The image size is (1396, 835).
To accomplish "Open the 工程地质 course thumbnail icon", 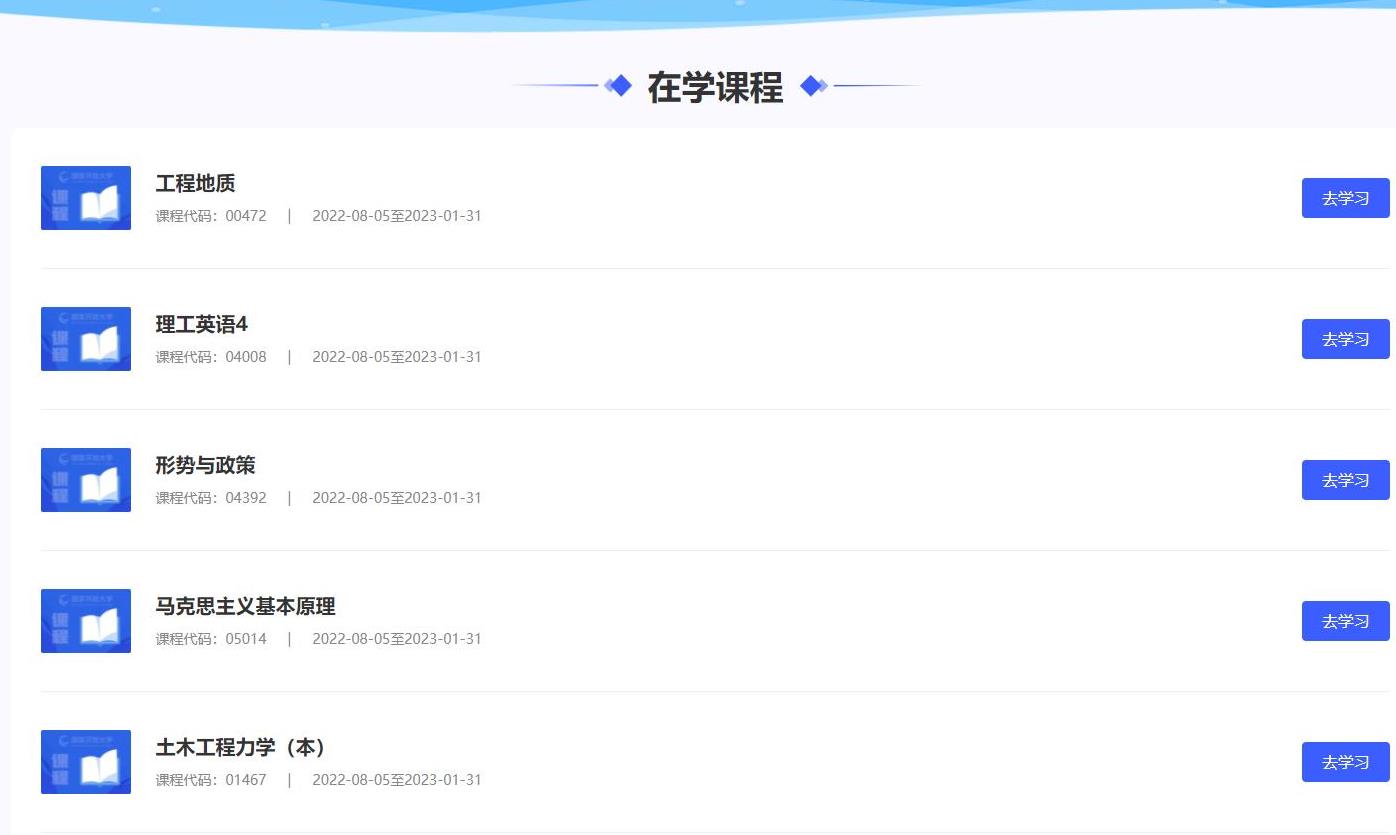I will (86, 198).
